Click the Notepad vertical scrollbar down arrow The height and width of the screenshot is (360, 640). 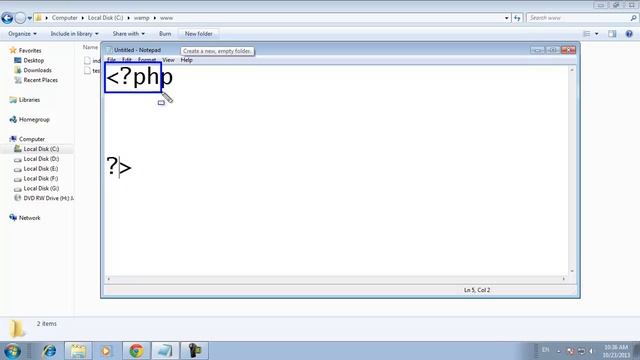[572, 271]
